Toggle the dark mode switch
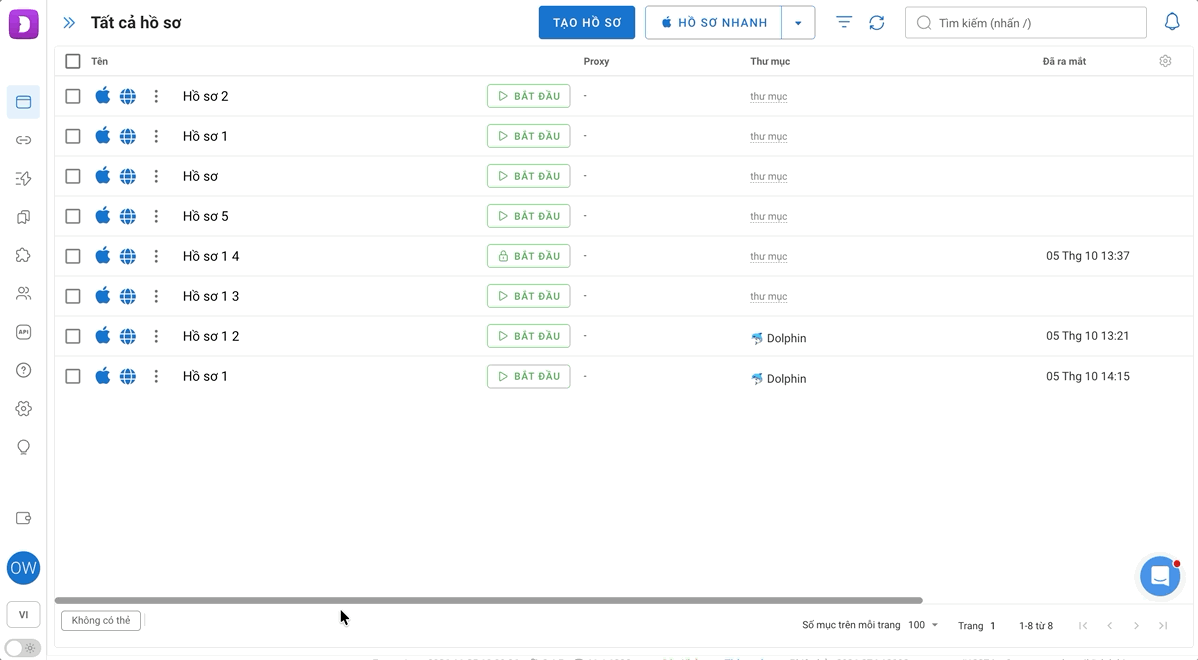 coord(23,649)
